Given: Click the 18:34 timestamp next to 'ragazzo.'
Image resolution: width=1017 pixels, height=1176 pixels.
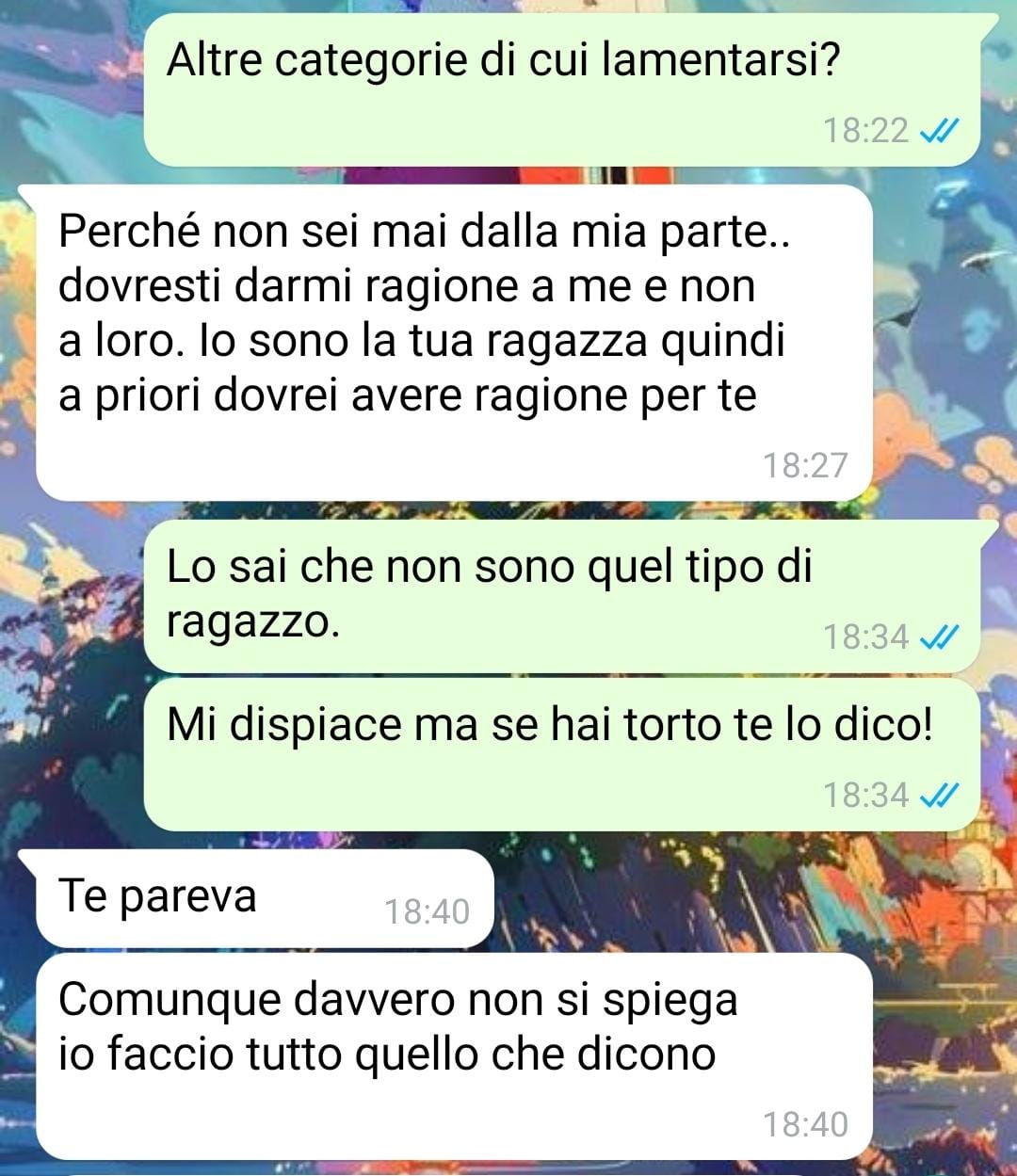Looking at the screenshot, I should click(x=866, y=637).
